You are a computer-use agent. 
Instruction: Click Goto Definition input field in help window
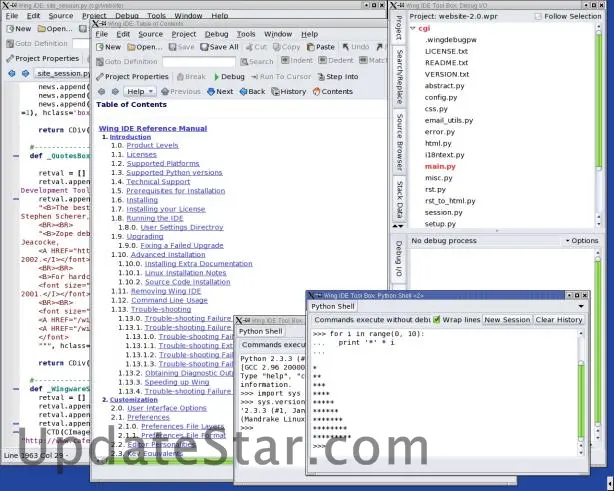point(199,61)
